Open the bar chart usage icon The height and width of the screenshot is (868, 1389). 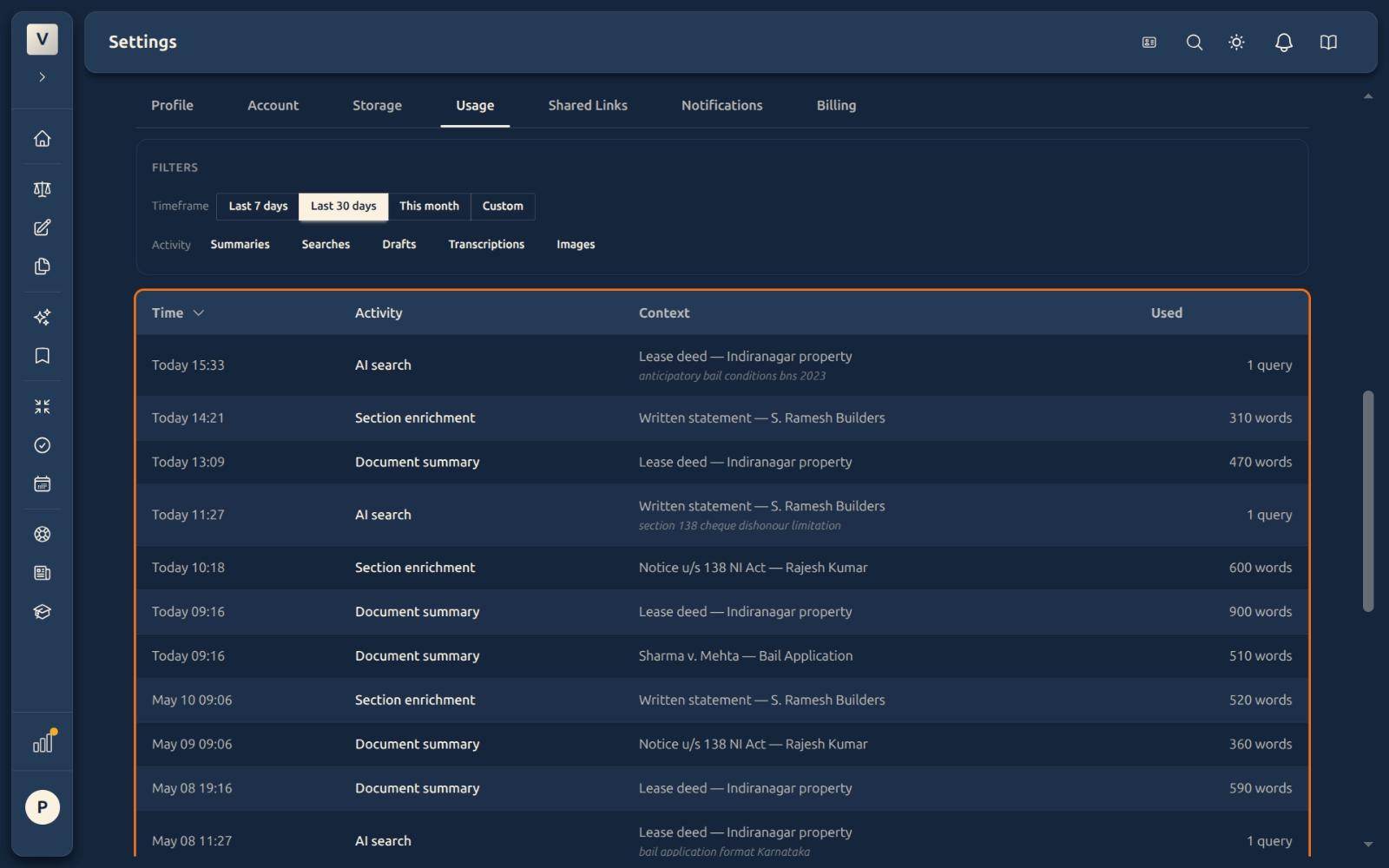tap(42, 743)
